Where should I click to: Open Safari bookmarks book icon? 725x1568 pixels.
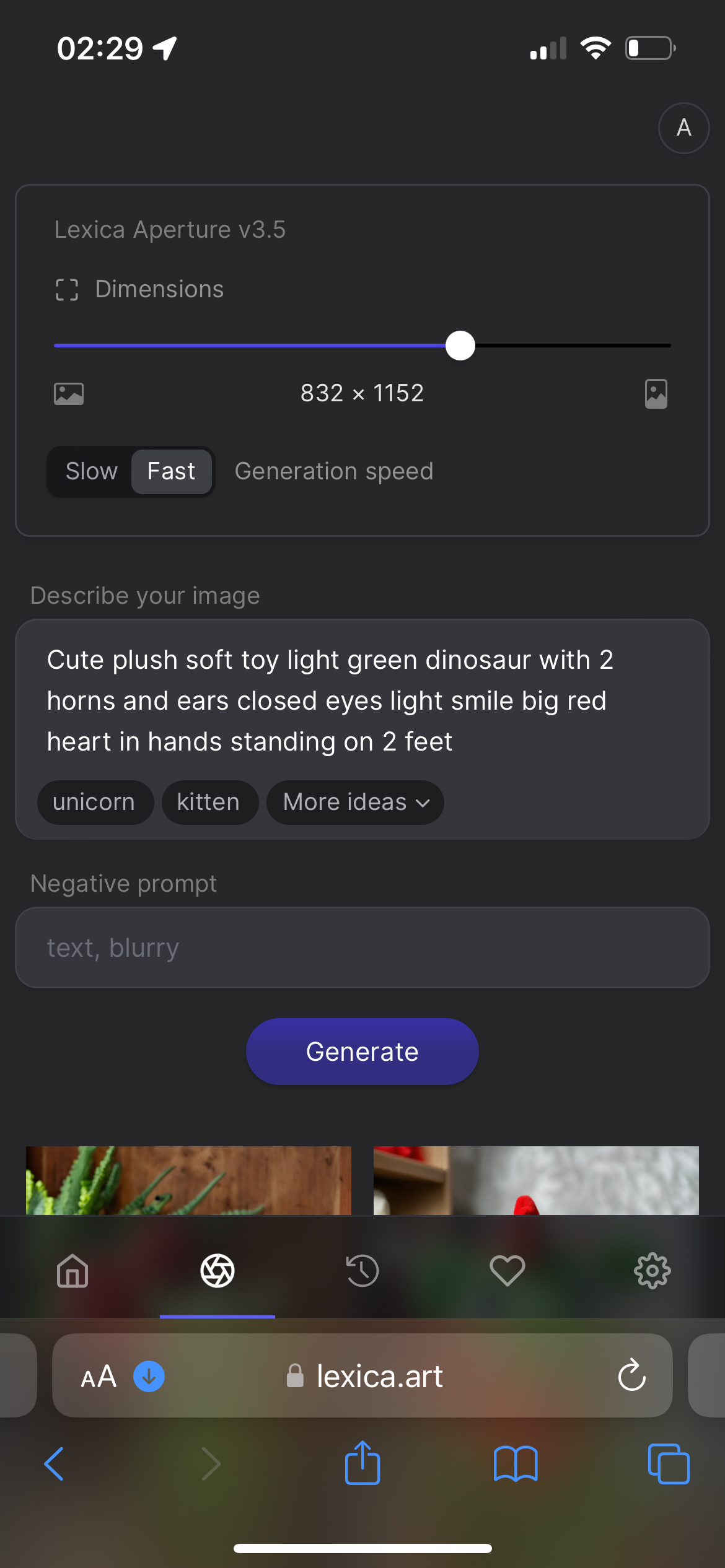point(516,1464)
